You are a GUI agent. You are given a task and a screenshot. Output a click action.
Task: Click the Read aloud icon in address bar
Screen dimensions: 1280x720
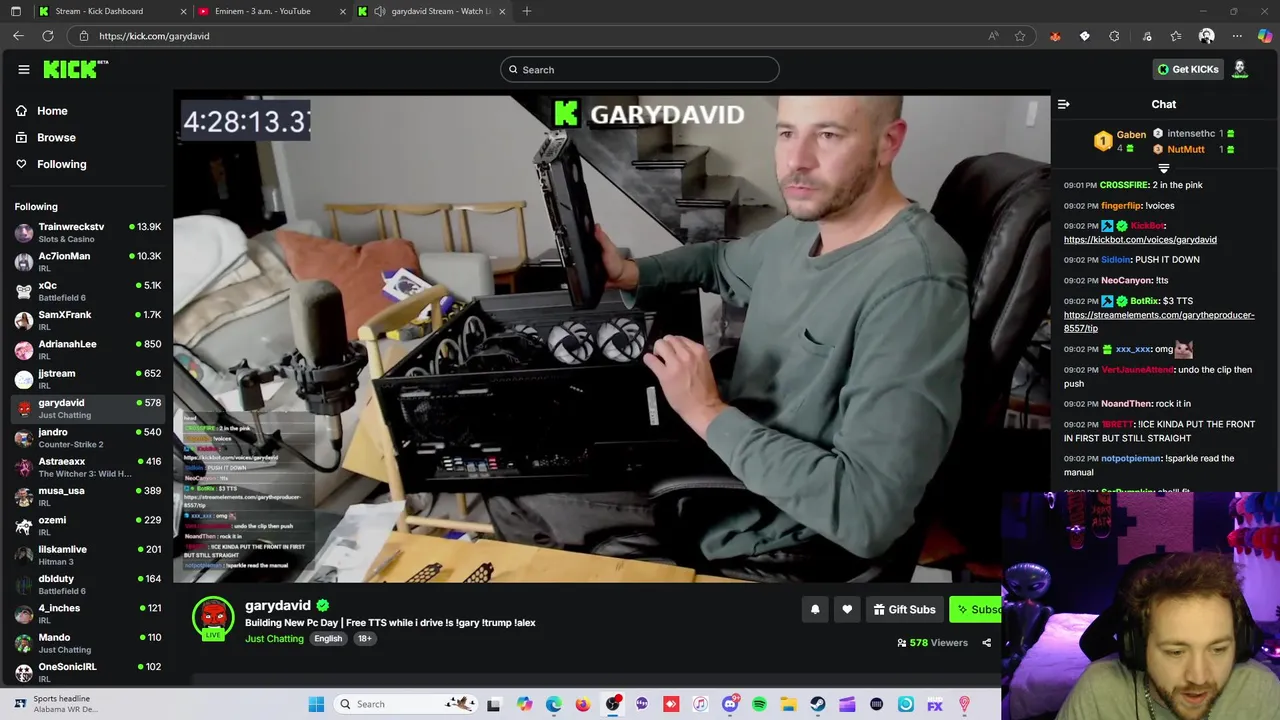click(993, 36)
